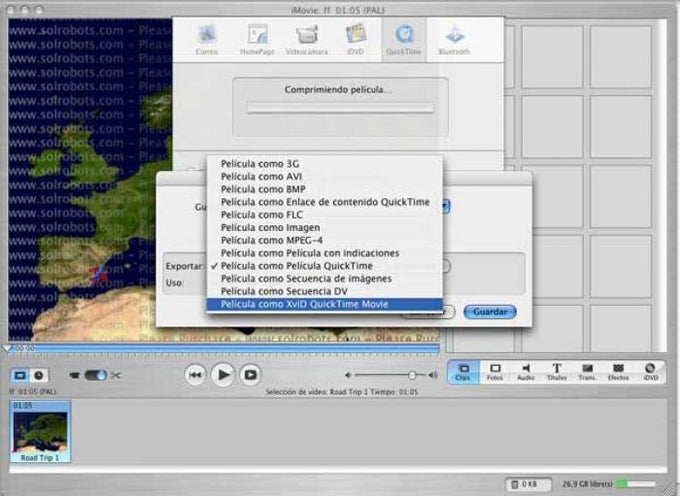Click the free disk space indicator
This screenshot has height=496, width=680.
(x=608, y=484)
